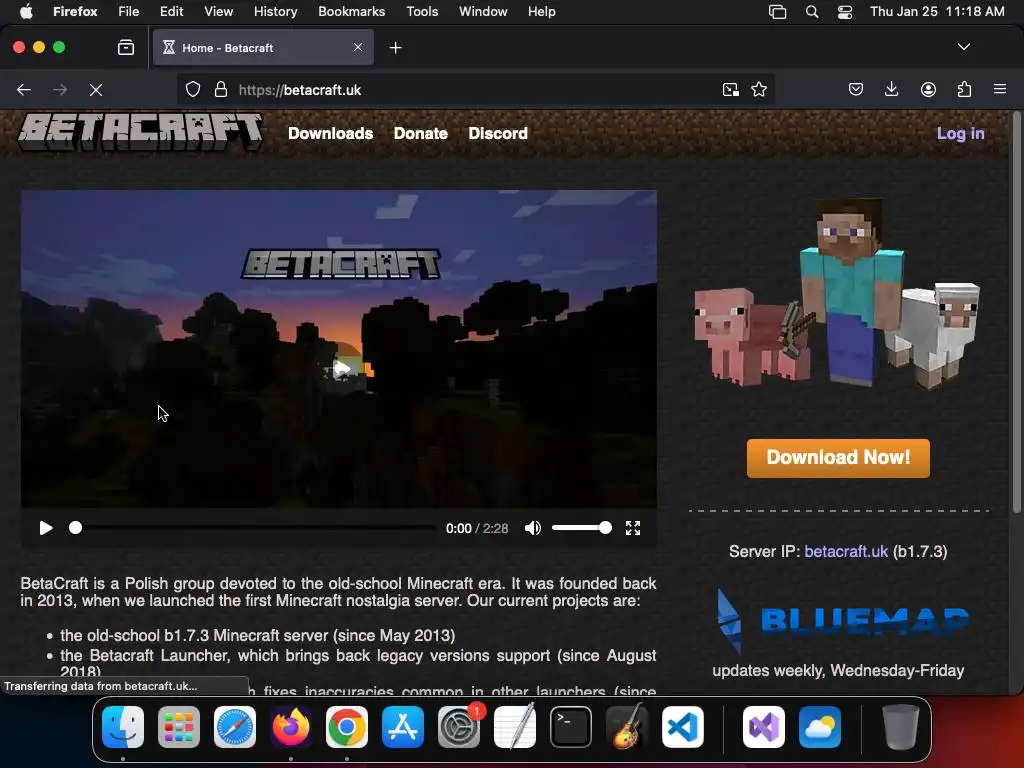This screenshot has width=1024, height=768.
Task: Open the Tools menu
Action: point(422,12)
